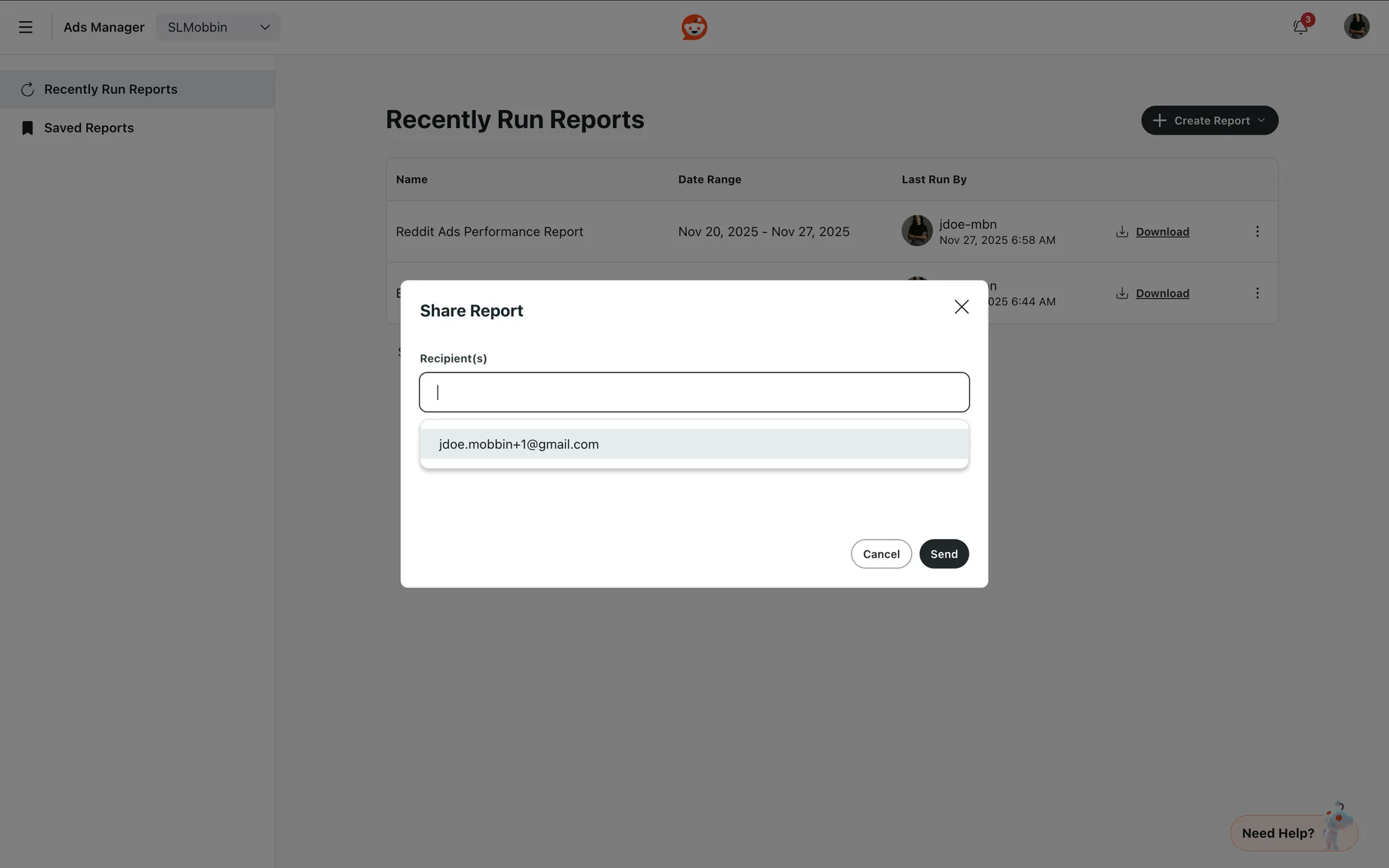Click download icon for Reddit Ads Performance Report

(1122, 232)
